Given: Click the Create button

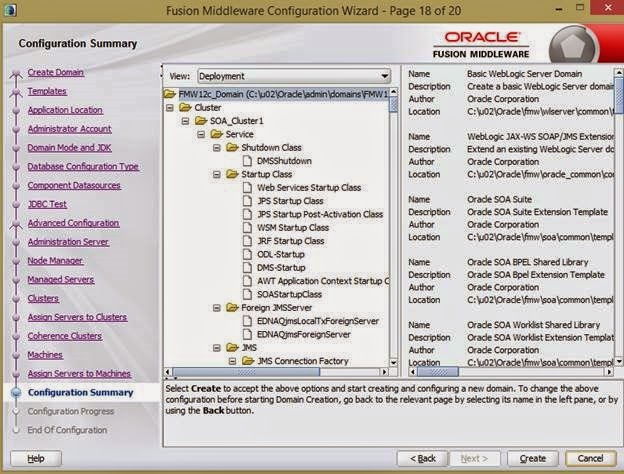Looking at the screenshot, I should pos(532,458).
